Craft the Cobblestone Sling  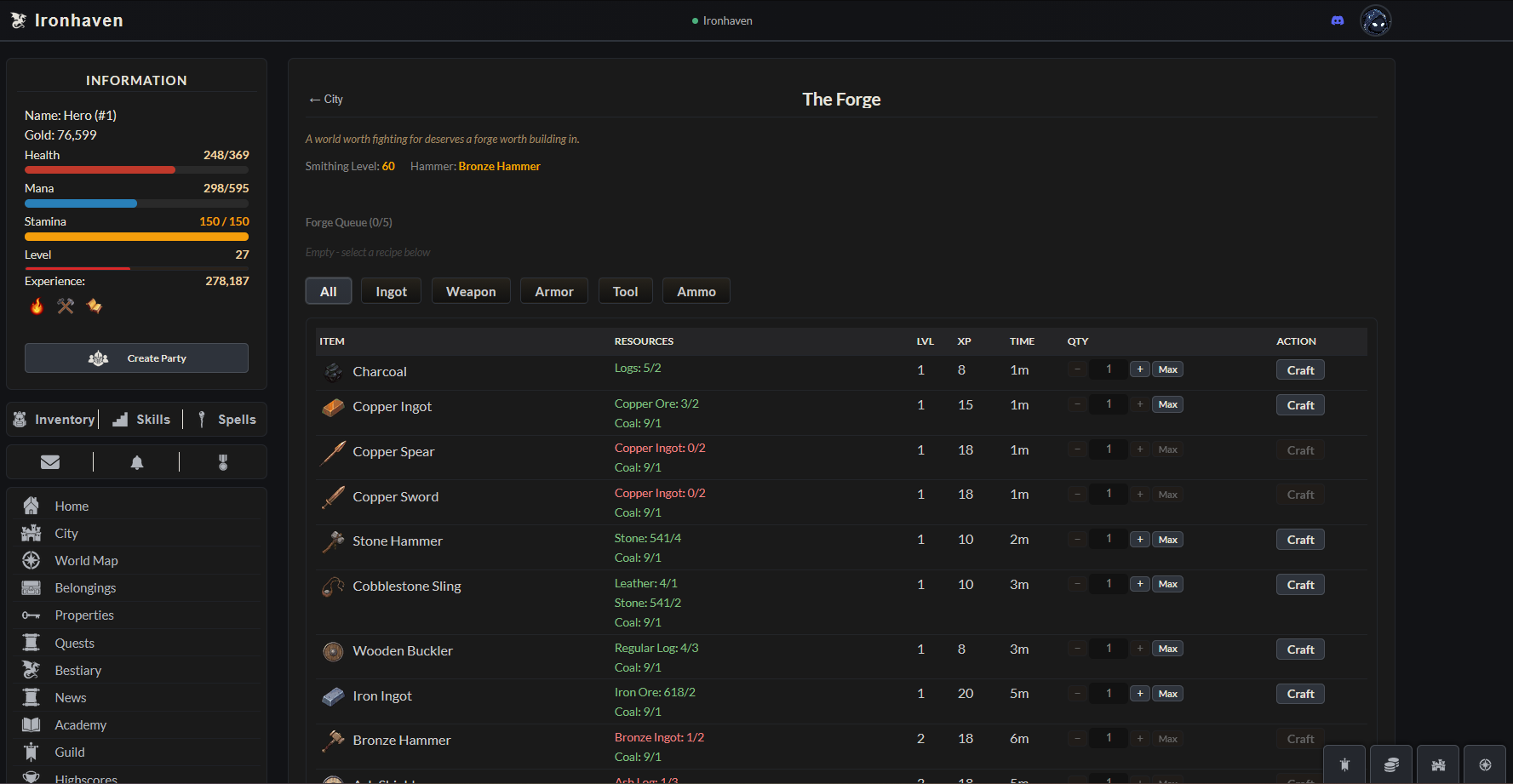1300,585
